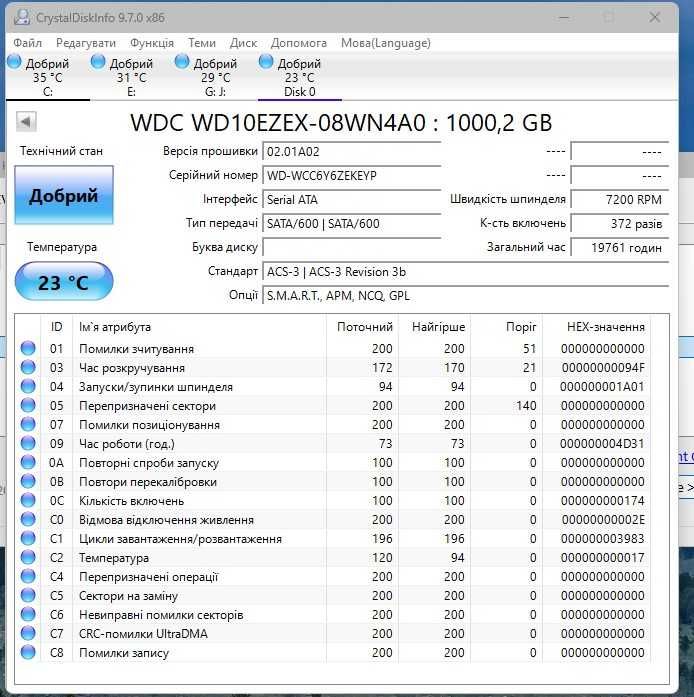Click the firmware version field 02.01A02
This screenshot has width=694, height=697.
click(x=352, y=152)
